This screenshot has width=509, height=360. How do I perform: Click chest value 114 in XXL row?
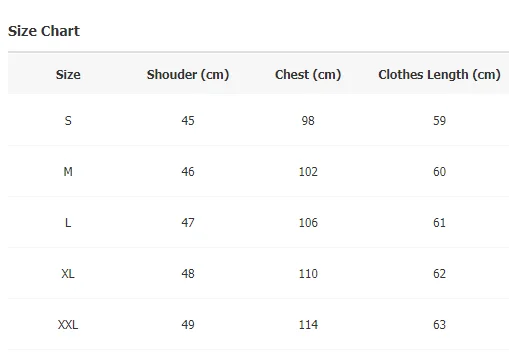[x=308, y=325]
